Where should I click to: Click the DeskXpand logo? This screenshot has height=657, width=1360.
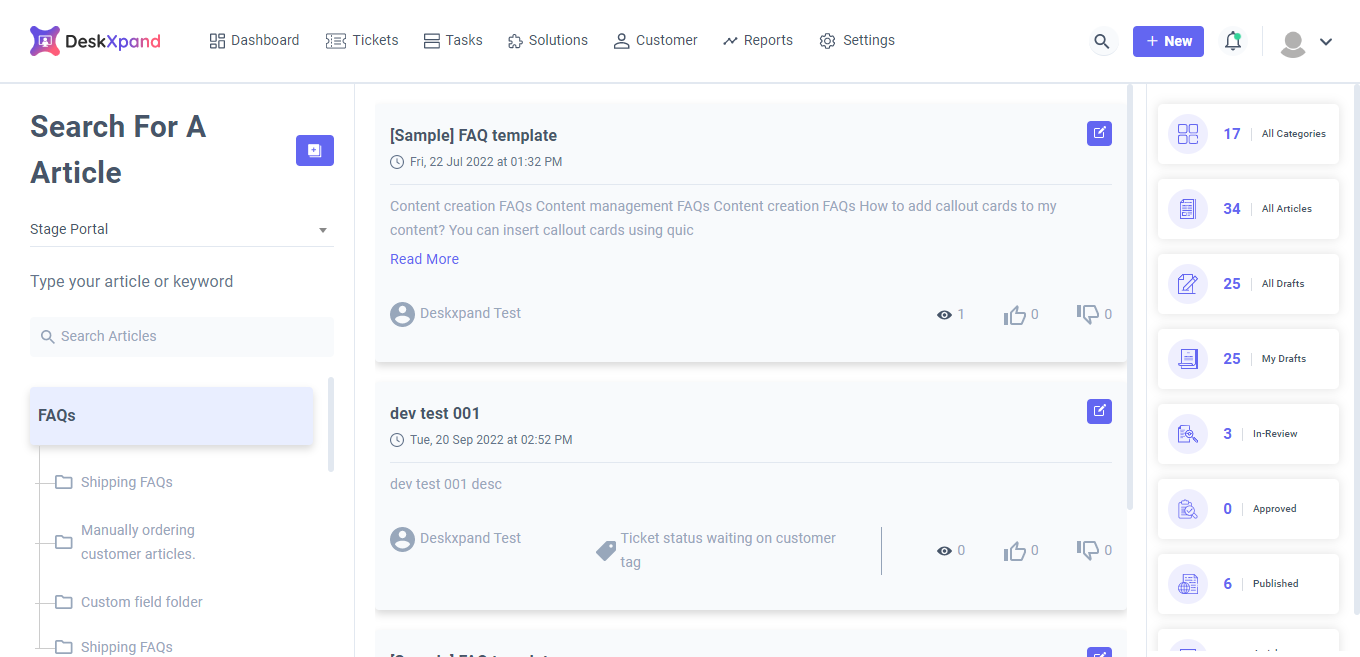coord(95,40)
